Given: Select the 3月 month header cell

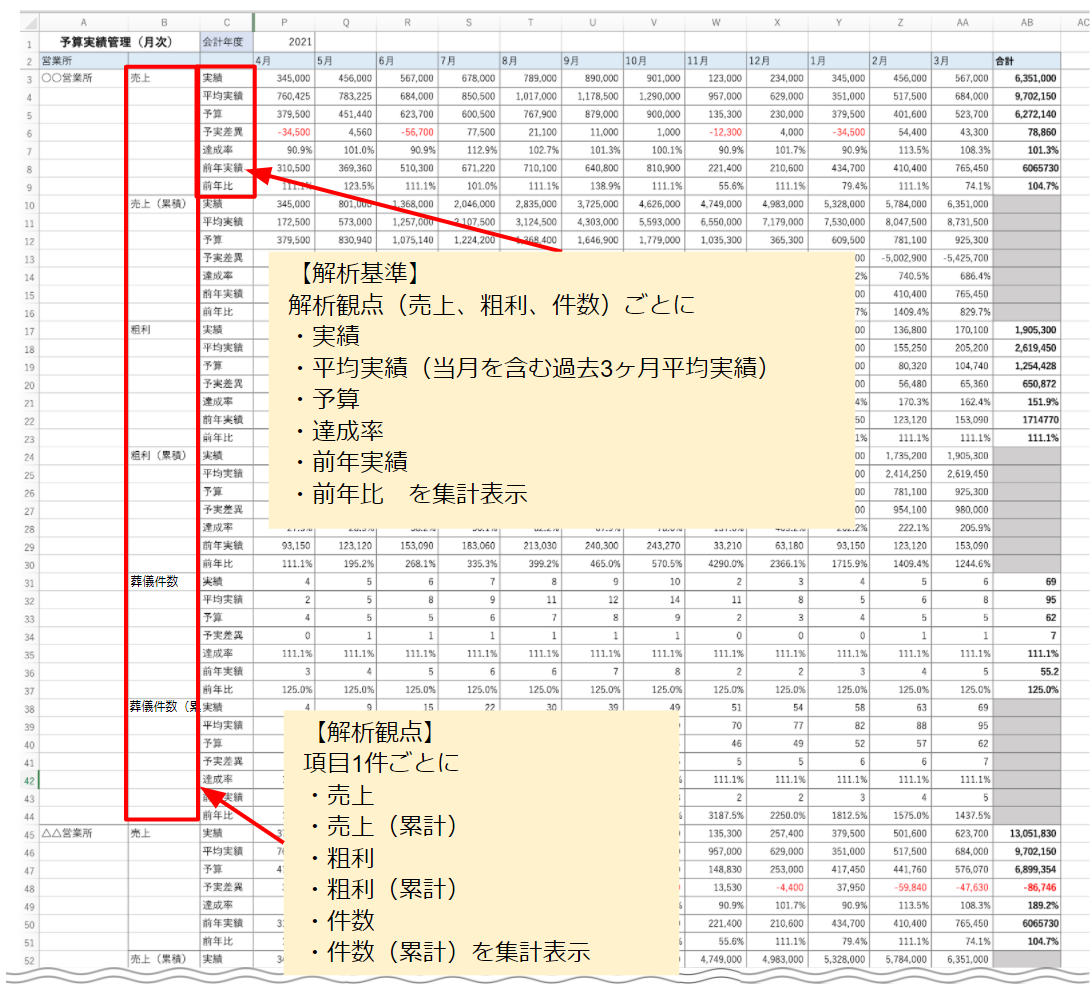Looking at the screenshot, I should pos(962,60).
